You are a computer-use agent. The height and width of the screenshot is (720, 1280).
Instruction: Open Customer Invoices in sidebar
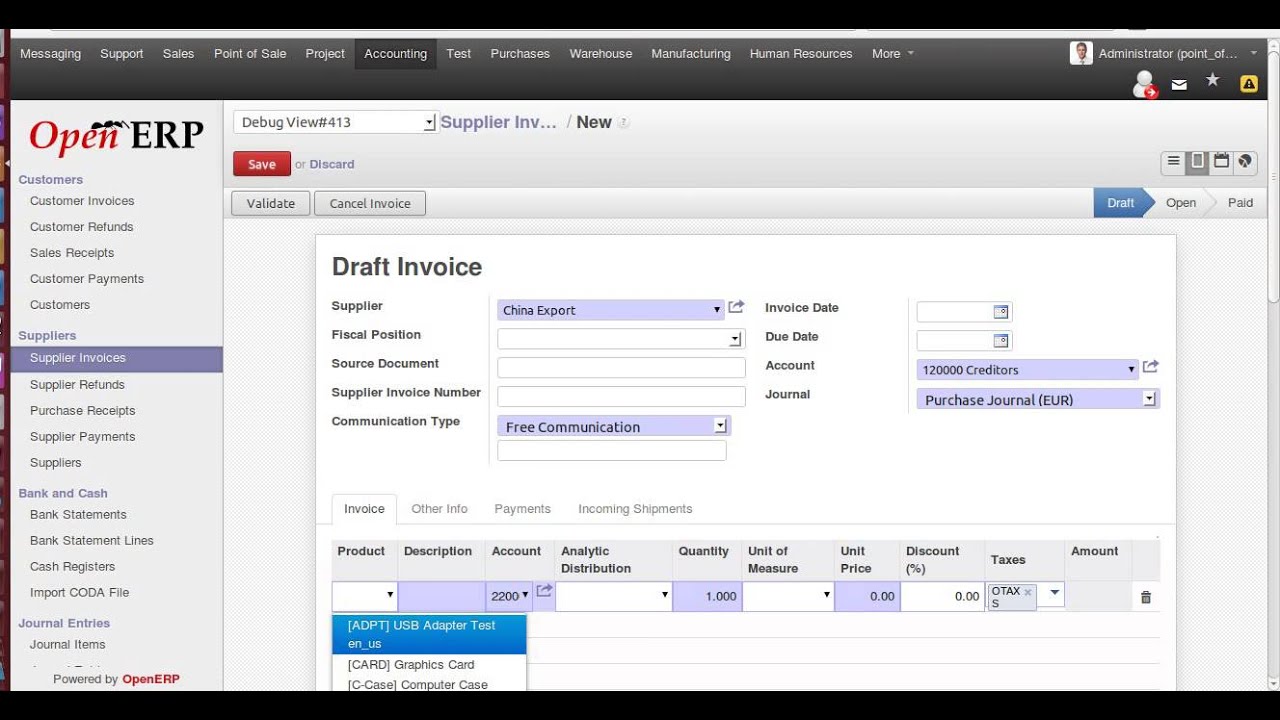coord(82,201)
